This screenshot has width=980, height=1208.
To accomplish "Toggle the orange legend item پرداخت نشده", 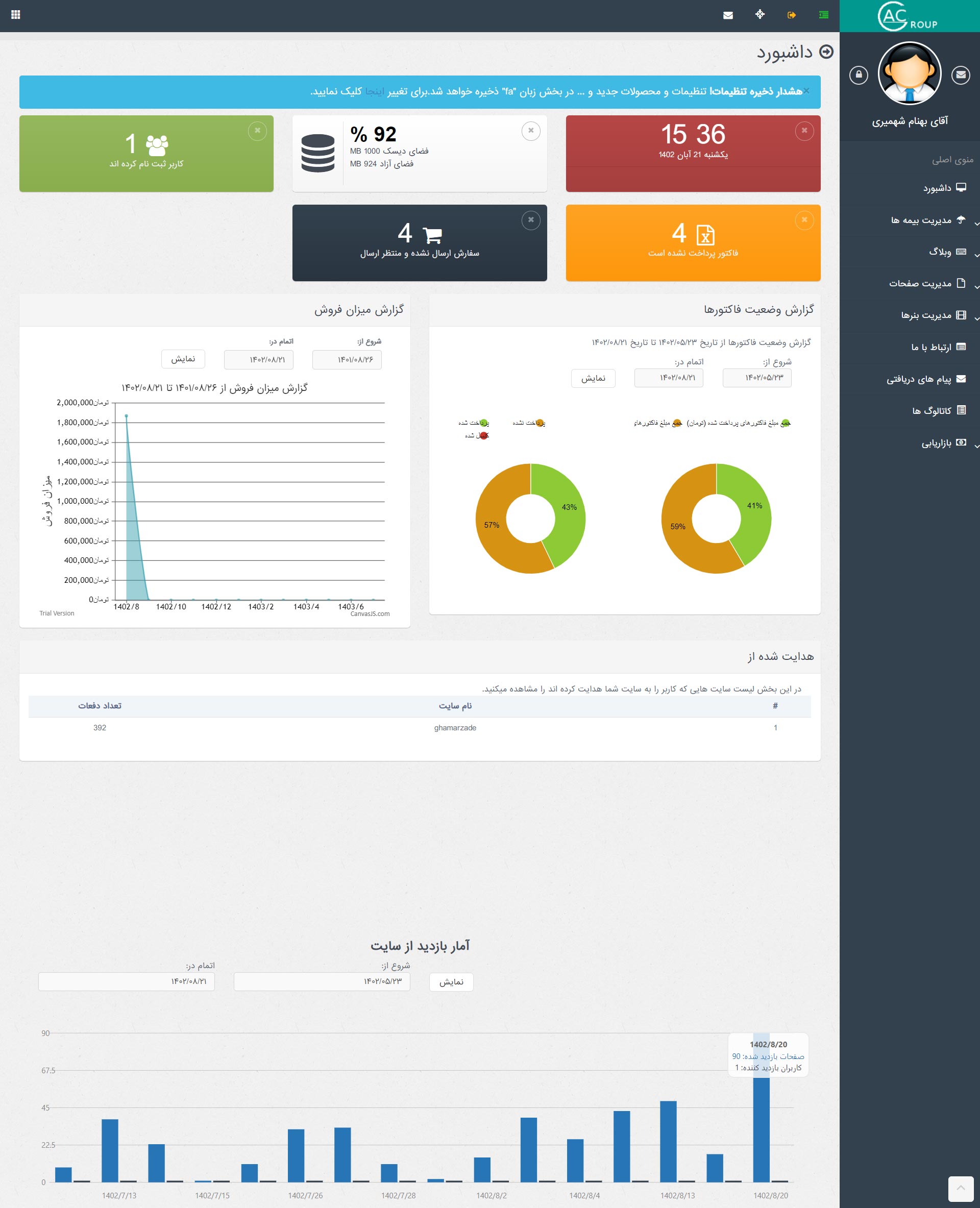I will (x=529, y=423).
